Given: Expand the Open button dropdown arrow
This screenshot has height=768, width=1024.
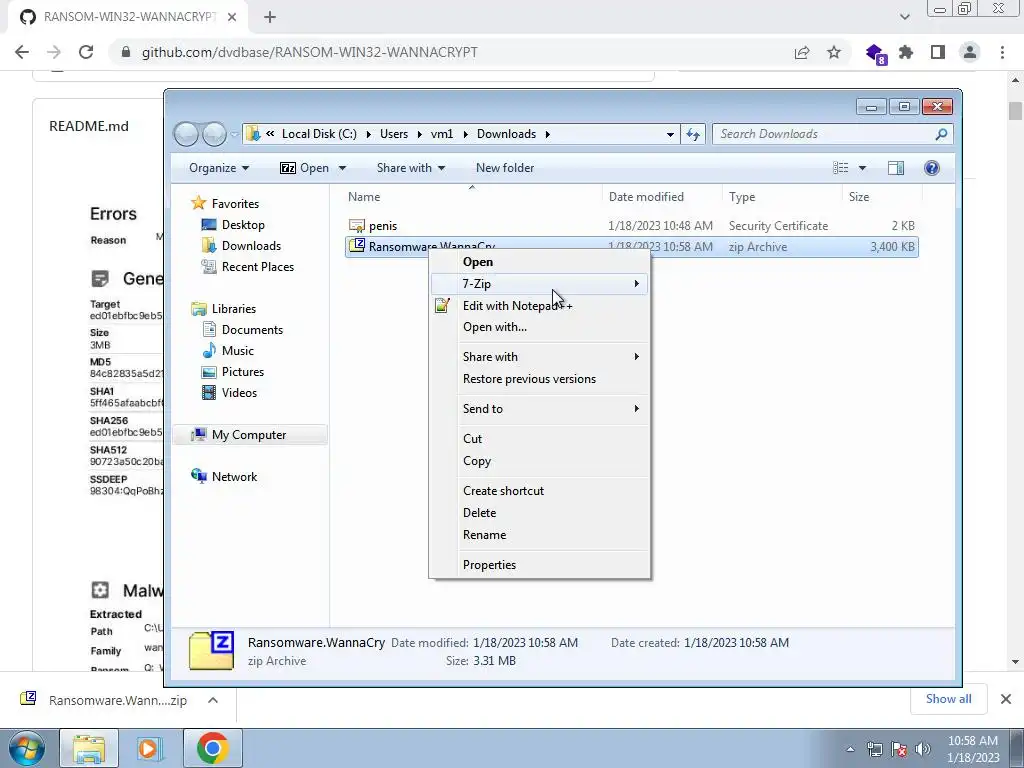Looking at the screenshot, I should [x=342, y=168].
